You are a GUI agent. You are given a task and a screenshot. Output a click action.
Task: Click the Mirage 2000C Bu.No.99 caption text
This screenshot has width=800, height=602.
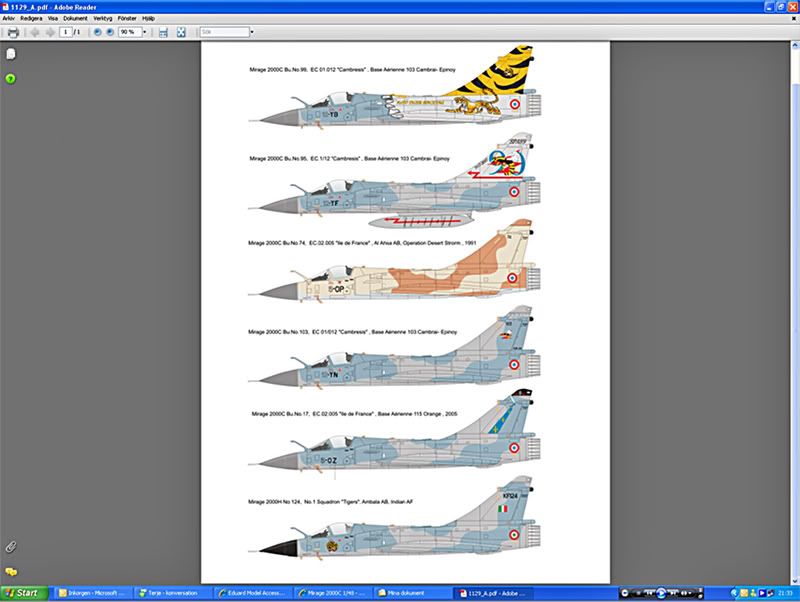pyautogui.click(x=353, y=69)
